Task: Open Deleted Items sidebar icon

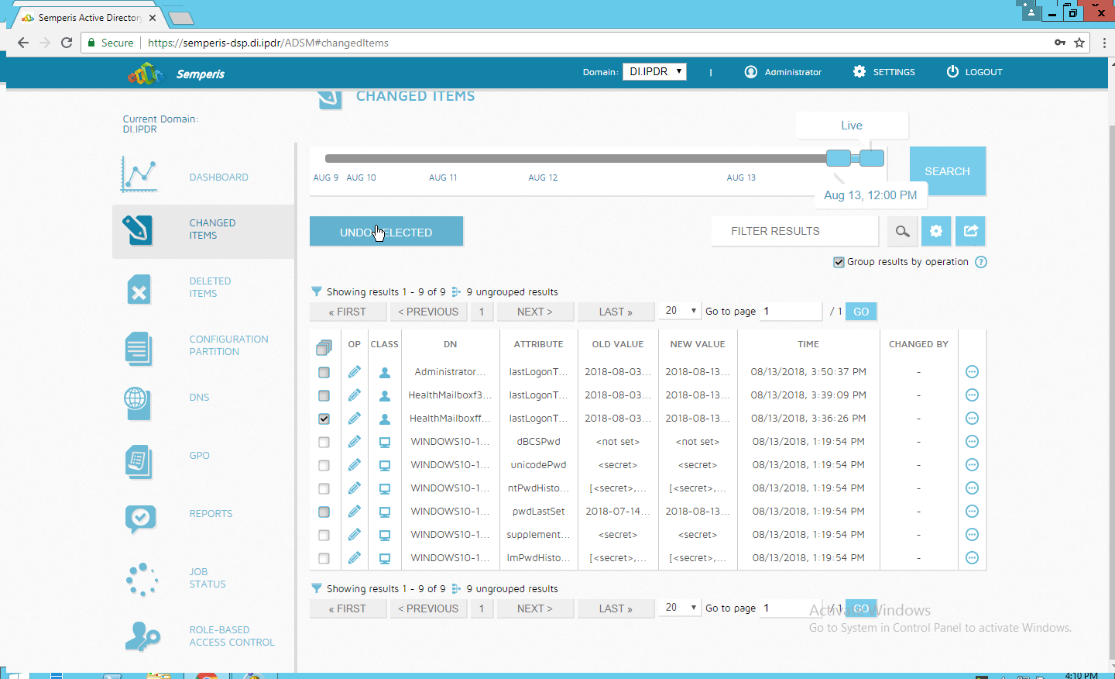Action: pos(139,288)
